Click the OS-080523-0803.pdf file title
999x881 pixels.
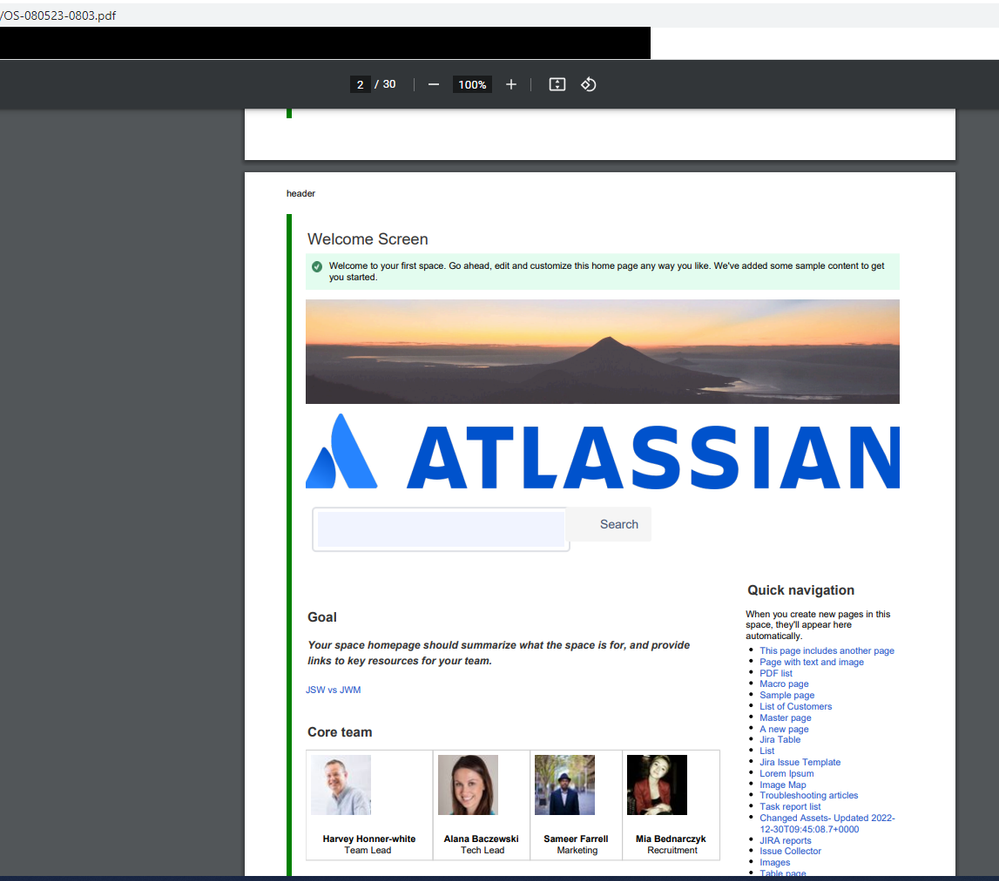[x=58, y=15]
